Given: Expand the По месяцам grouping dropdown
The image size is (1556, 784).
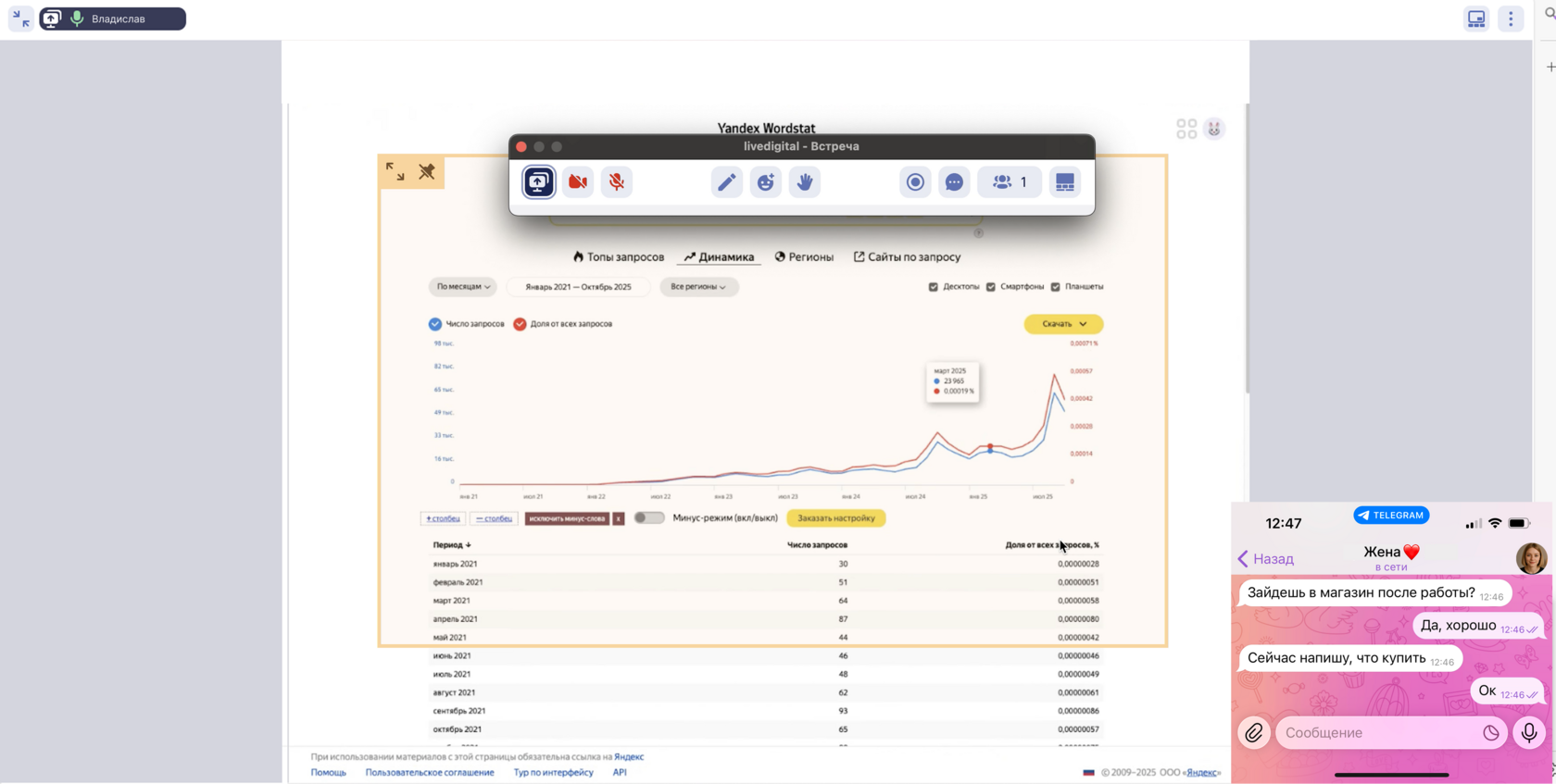Looking at the screenshot, I should point(463,287).
